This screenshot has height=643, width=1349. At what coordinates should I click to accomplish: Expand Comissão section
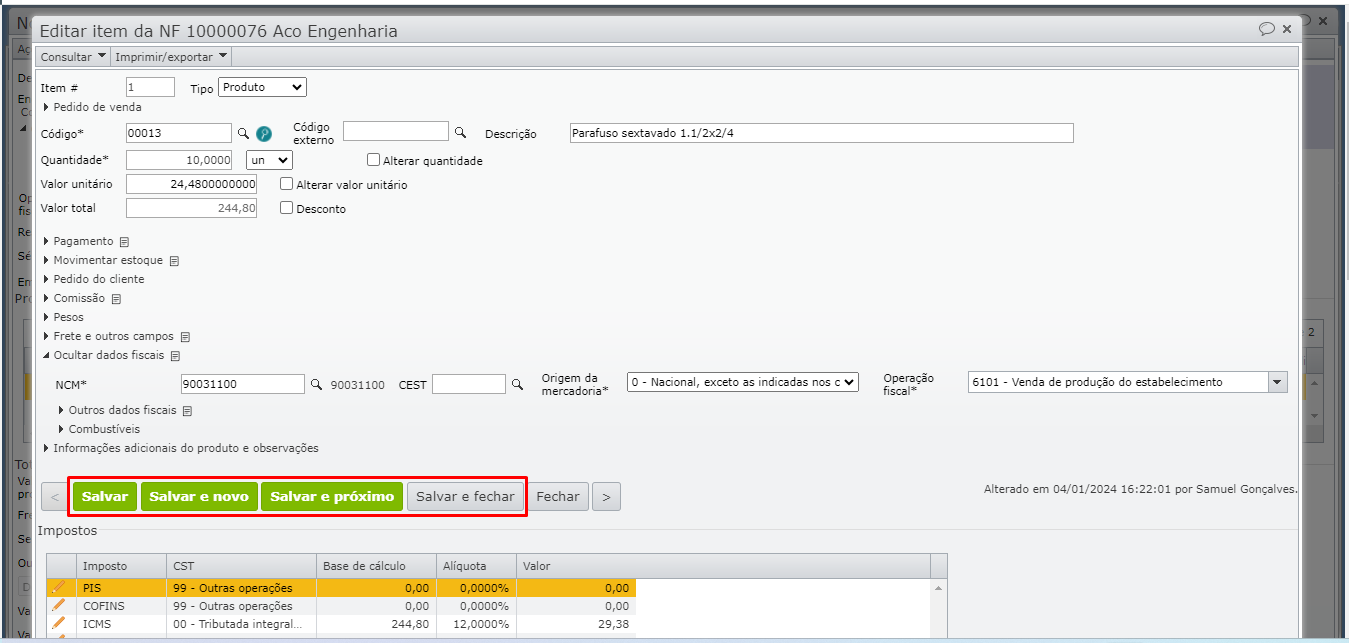[74, 299]
